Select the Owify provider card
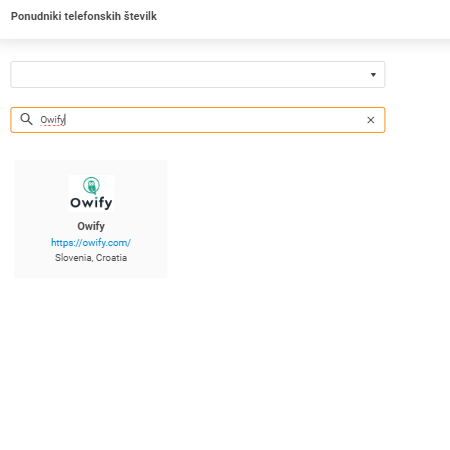 pos(91,219)
